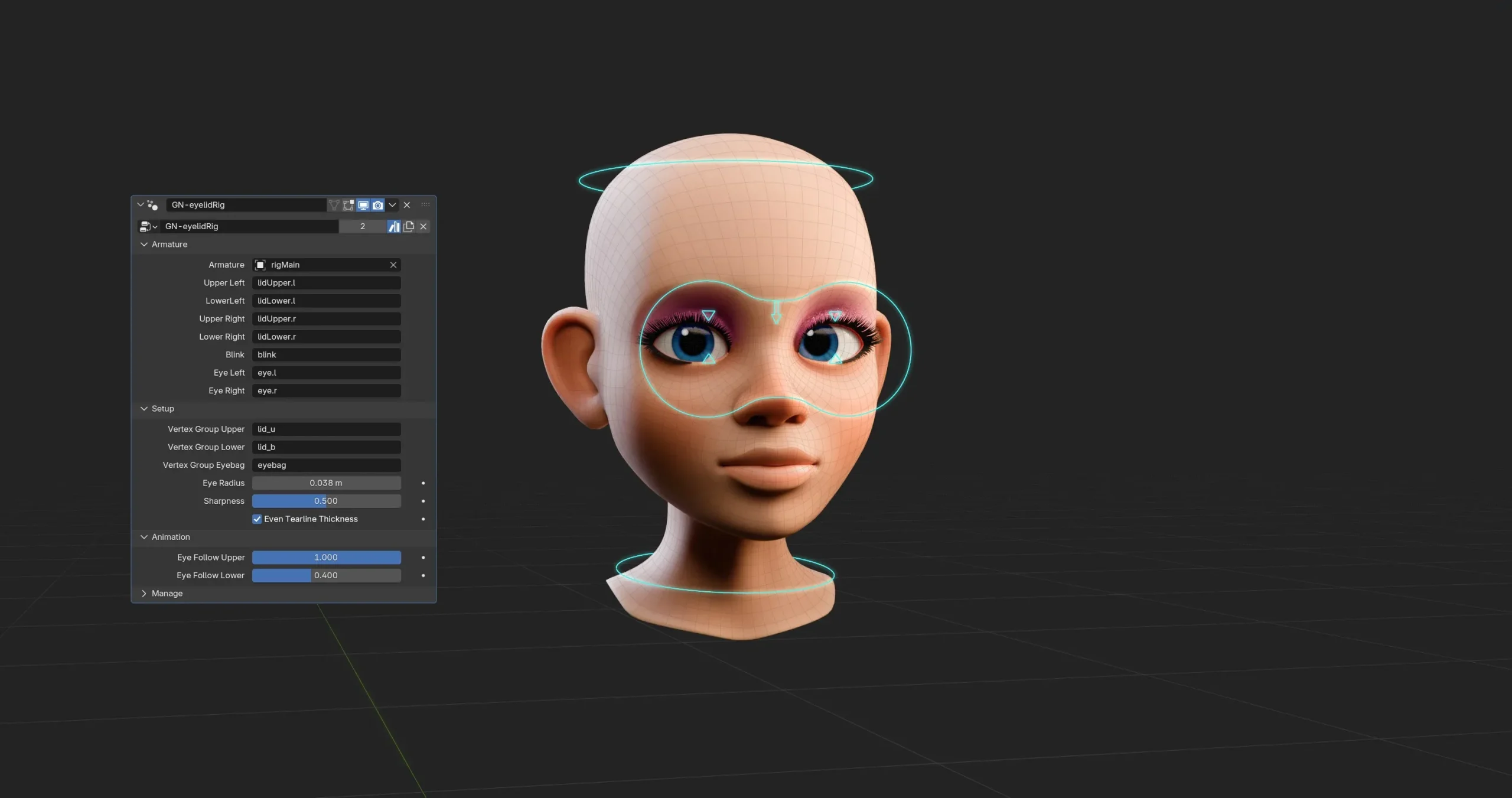The image size is (1512, 798).
Task: Collapse the Armature section
Action: [x=144, y=244]
